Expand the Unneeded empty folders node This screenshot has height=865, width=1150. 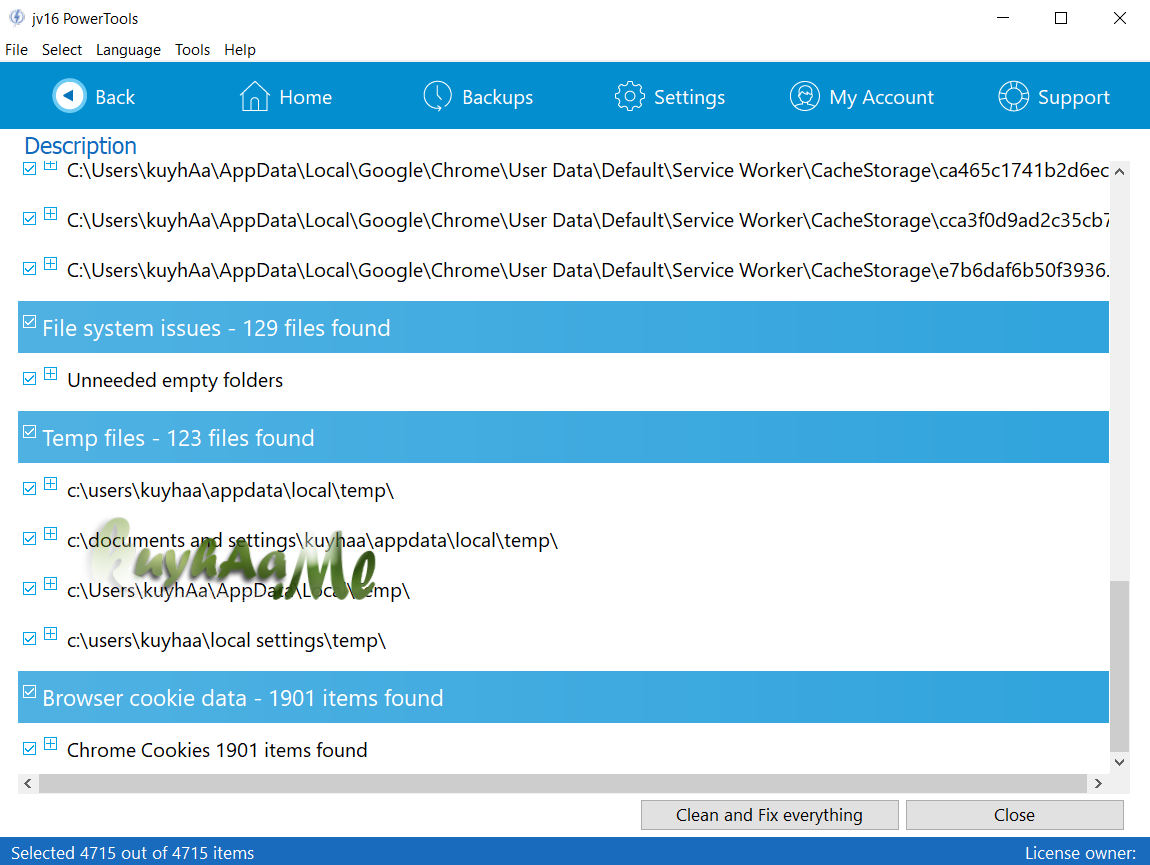coord(51,373)
